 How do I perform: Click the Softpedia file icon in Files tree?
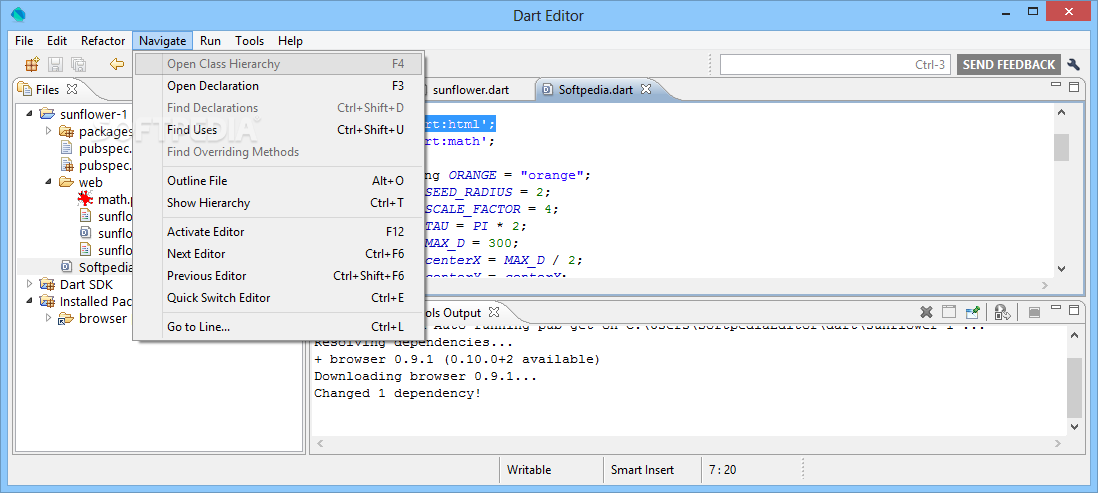(x=67, y=267)
